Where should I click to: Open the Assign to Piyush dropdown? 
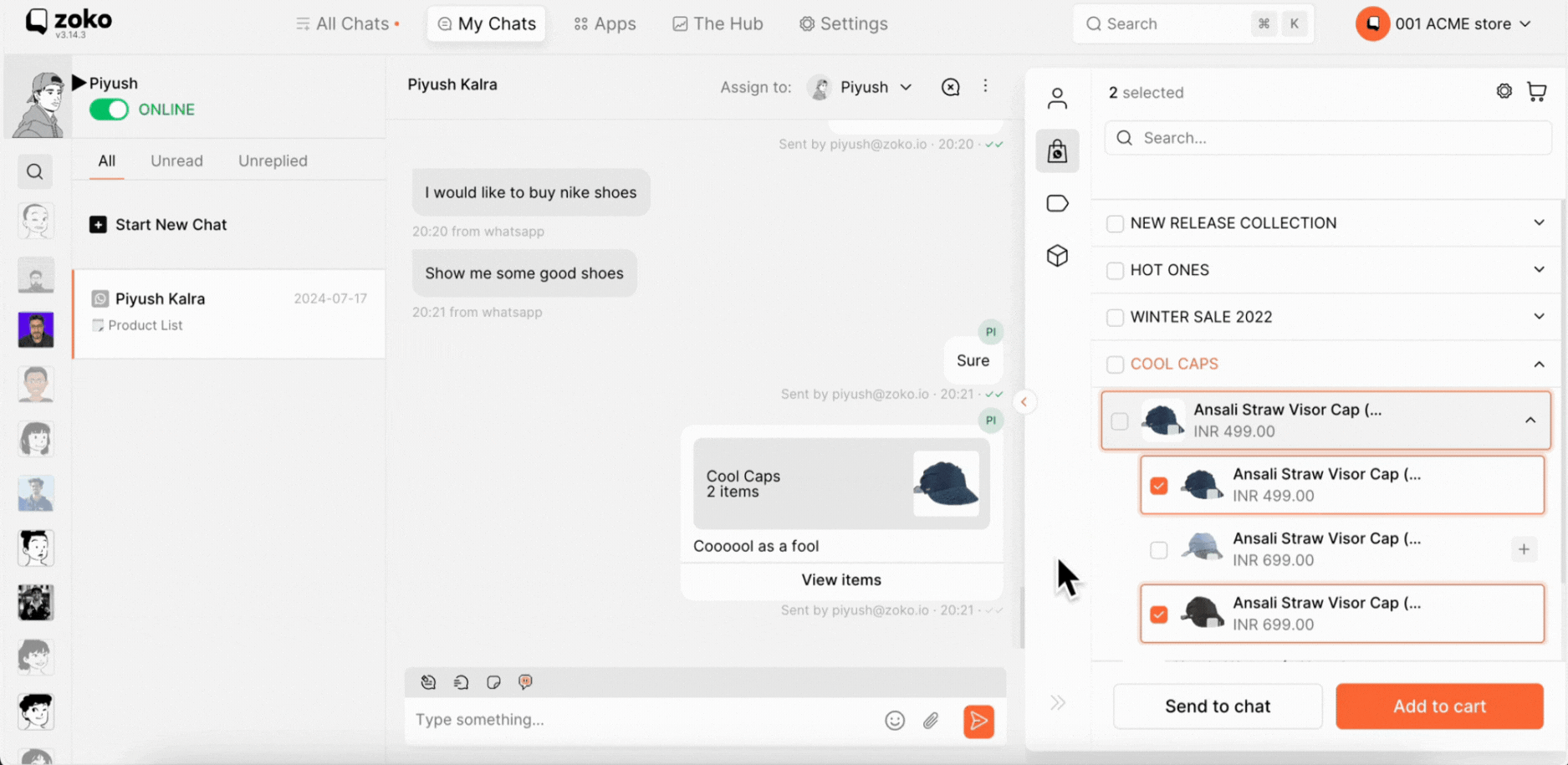(861, 87)
